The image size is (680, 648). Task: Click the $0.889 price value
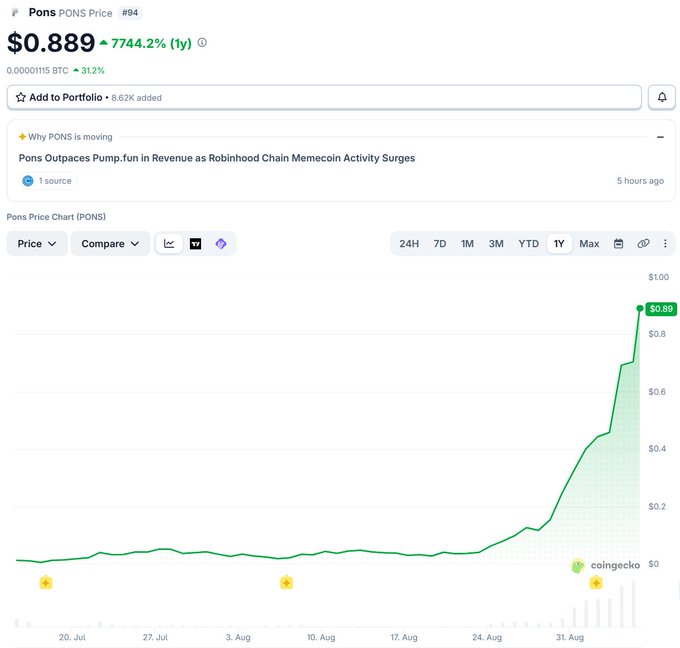click(51, 43)
